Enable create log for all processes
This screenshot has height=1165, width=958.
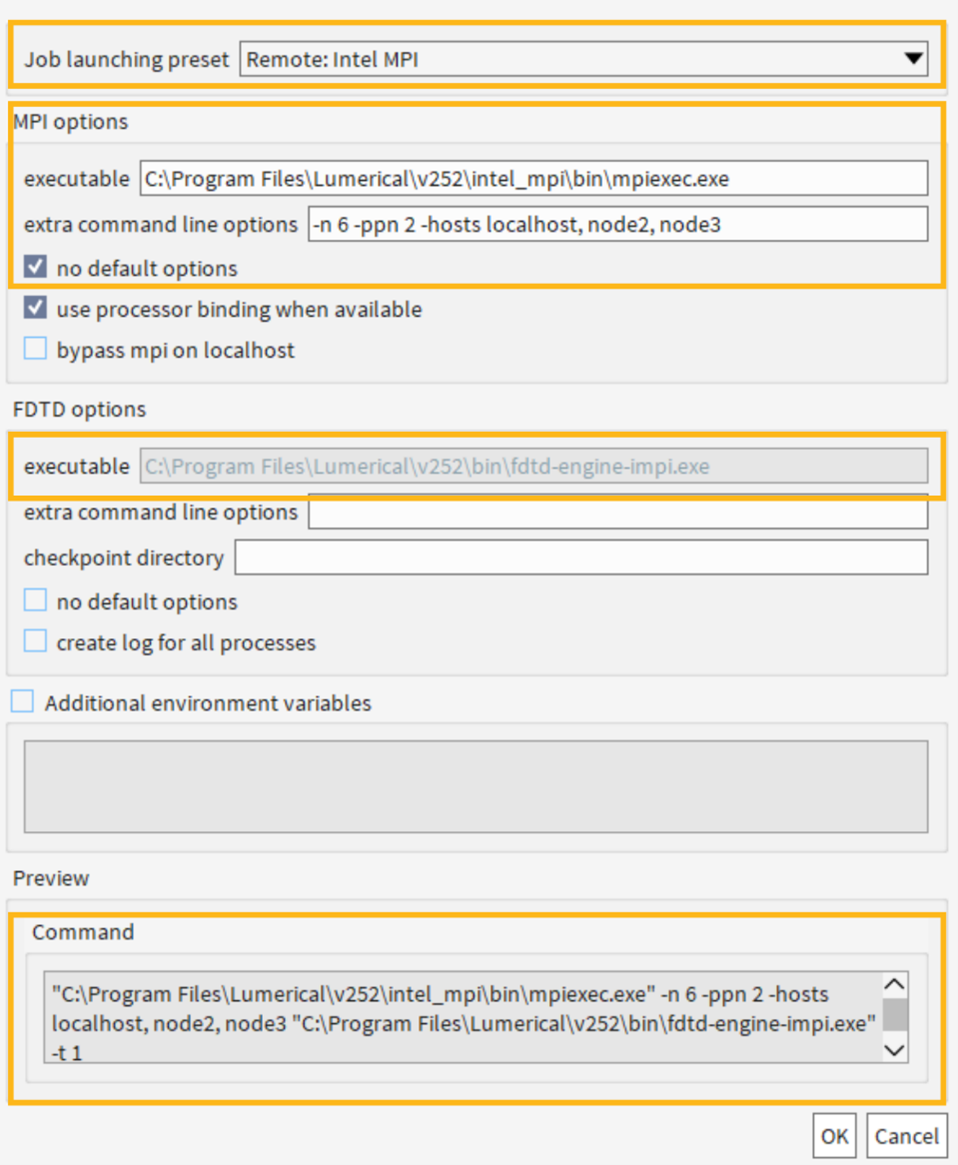pyautogui.click(x=36, y=642)
